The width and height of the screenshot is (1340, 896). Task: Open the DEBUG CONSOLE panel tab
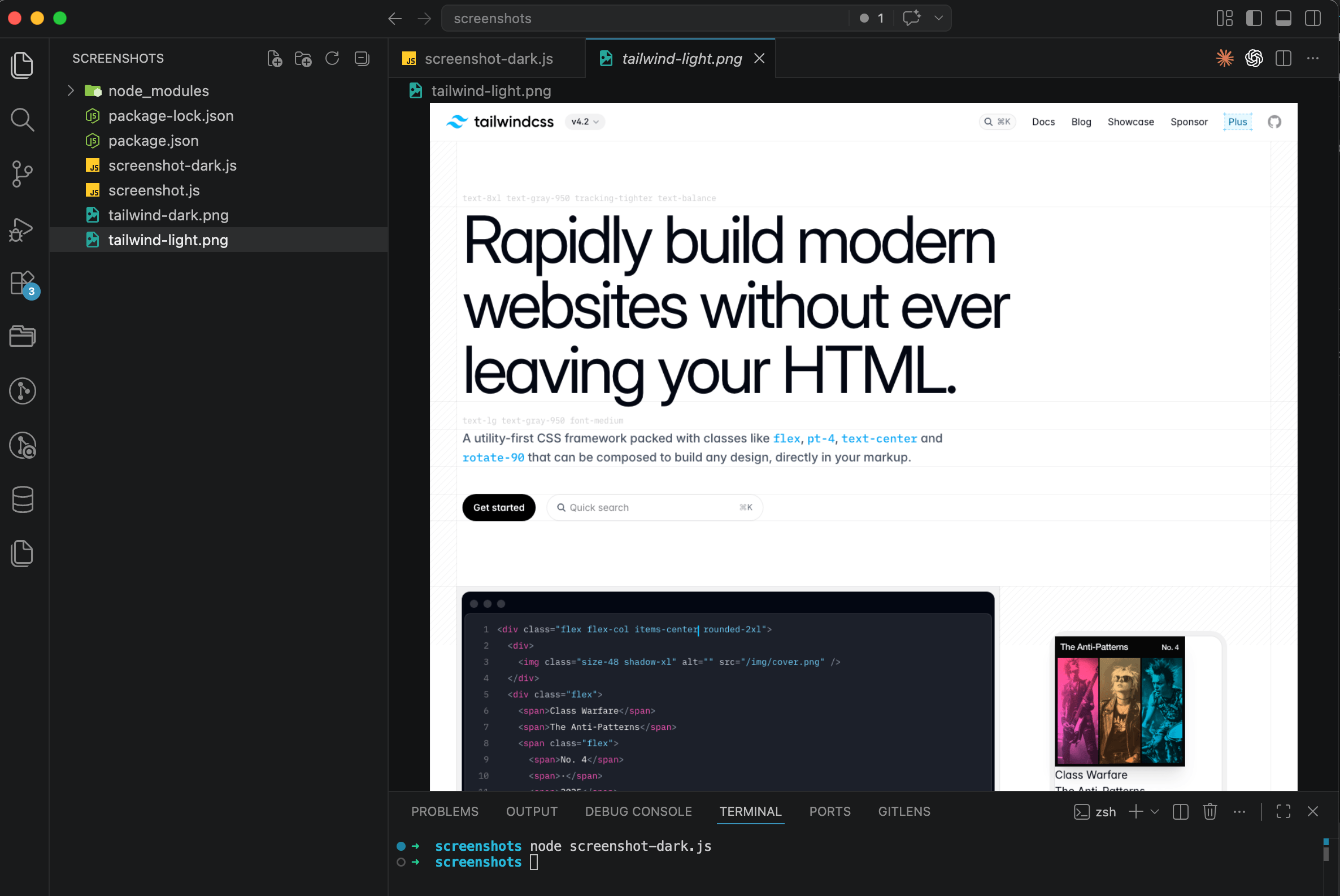(638, 811)
